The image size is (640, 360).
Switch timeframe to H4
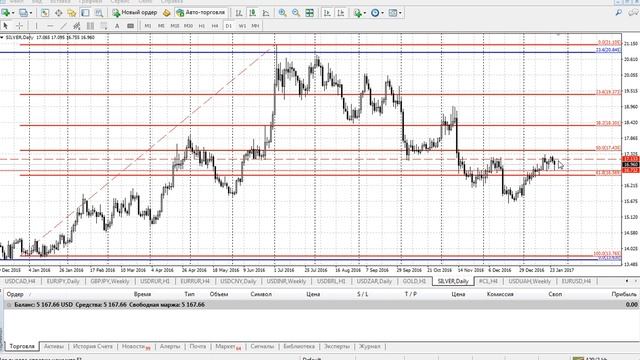click(215, 26)
